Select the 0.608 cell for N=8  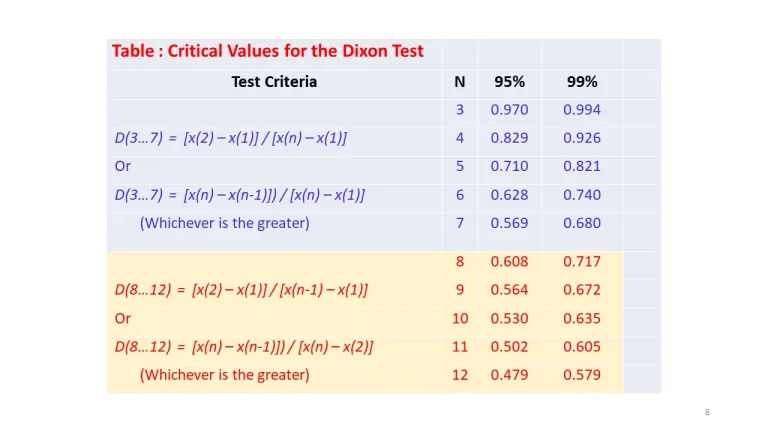[x=509, y=262]
